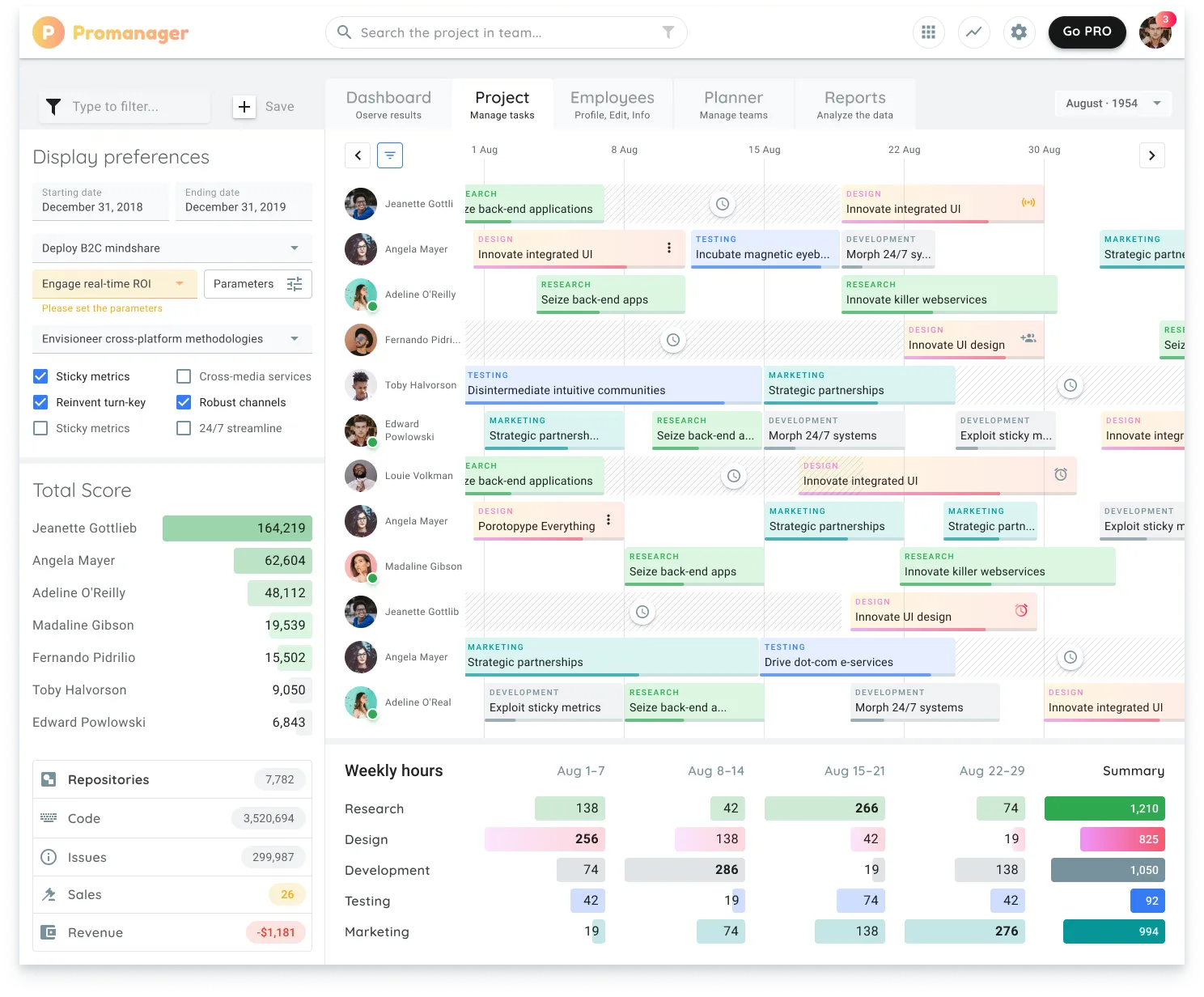Open the settings gear in the top bar
Screen dimensions: 1204x997
(1019, 32)
